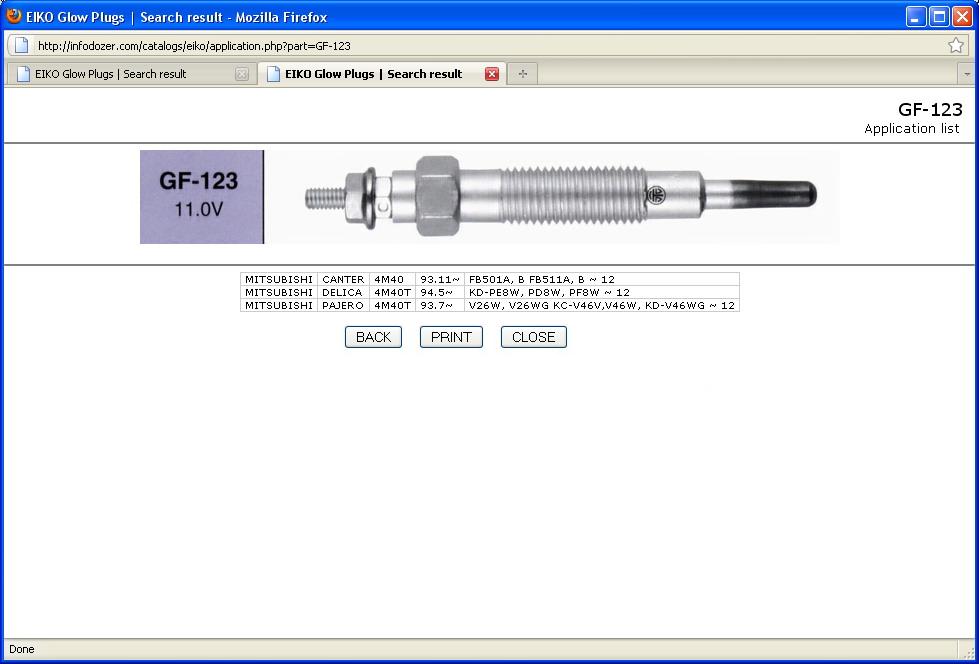Image resolution: width=979 pixels, height=664 pixels.
Task: Click MITSUBISHI in the DELICA row
Action: pyautogui.click(x=278, y=292)
